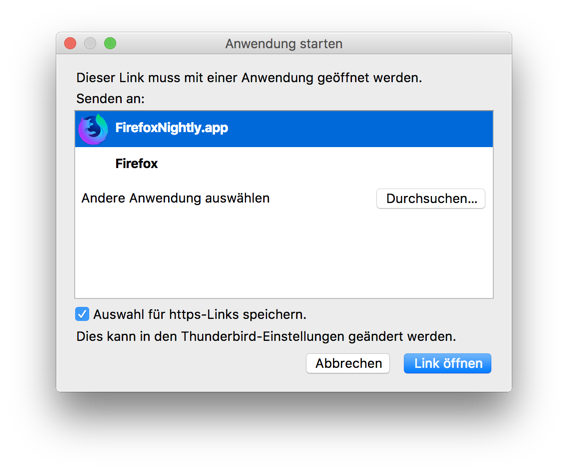
Task: Click the blue highlighted row right of FirefoxNightly.app
Action: click(360, 129)
